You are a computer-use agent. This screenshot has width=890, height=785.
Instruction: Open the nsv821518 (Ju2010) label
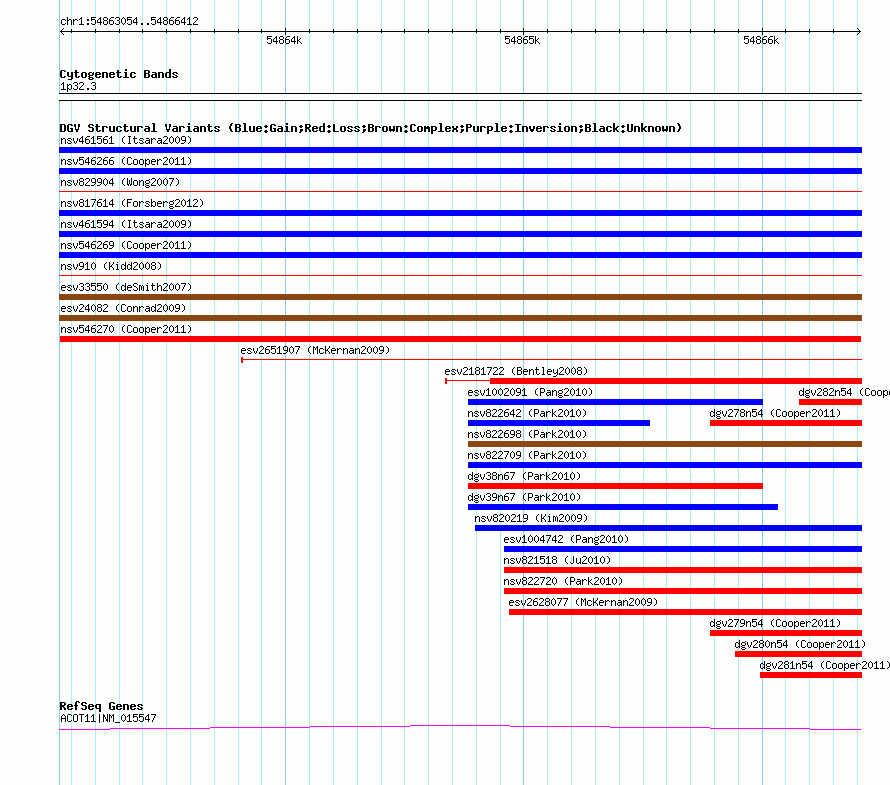(557, 560)
